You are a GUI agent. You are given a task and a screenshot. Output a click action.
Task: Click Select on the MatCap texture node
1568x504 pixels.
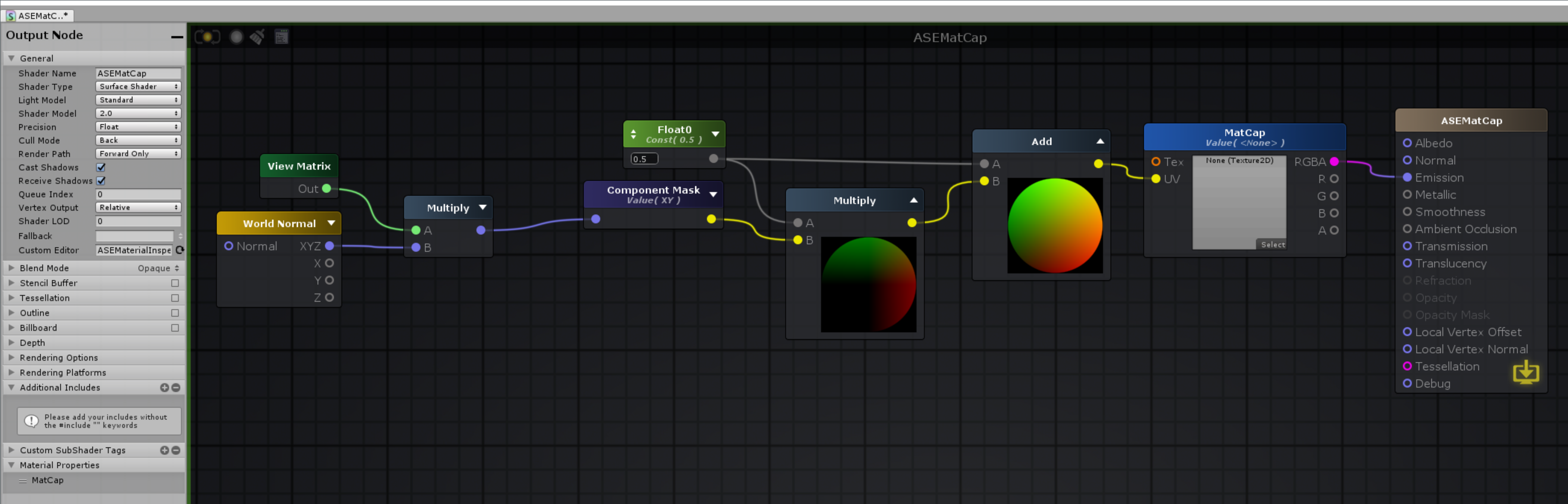pos(1273,244)
